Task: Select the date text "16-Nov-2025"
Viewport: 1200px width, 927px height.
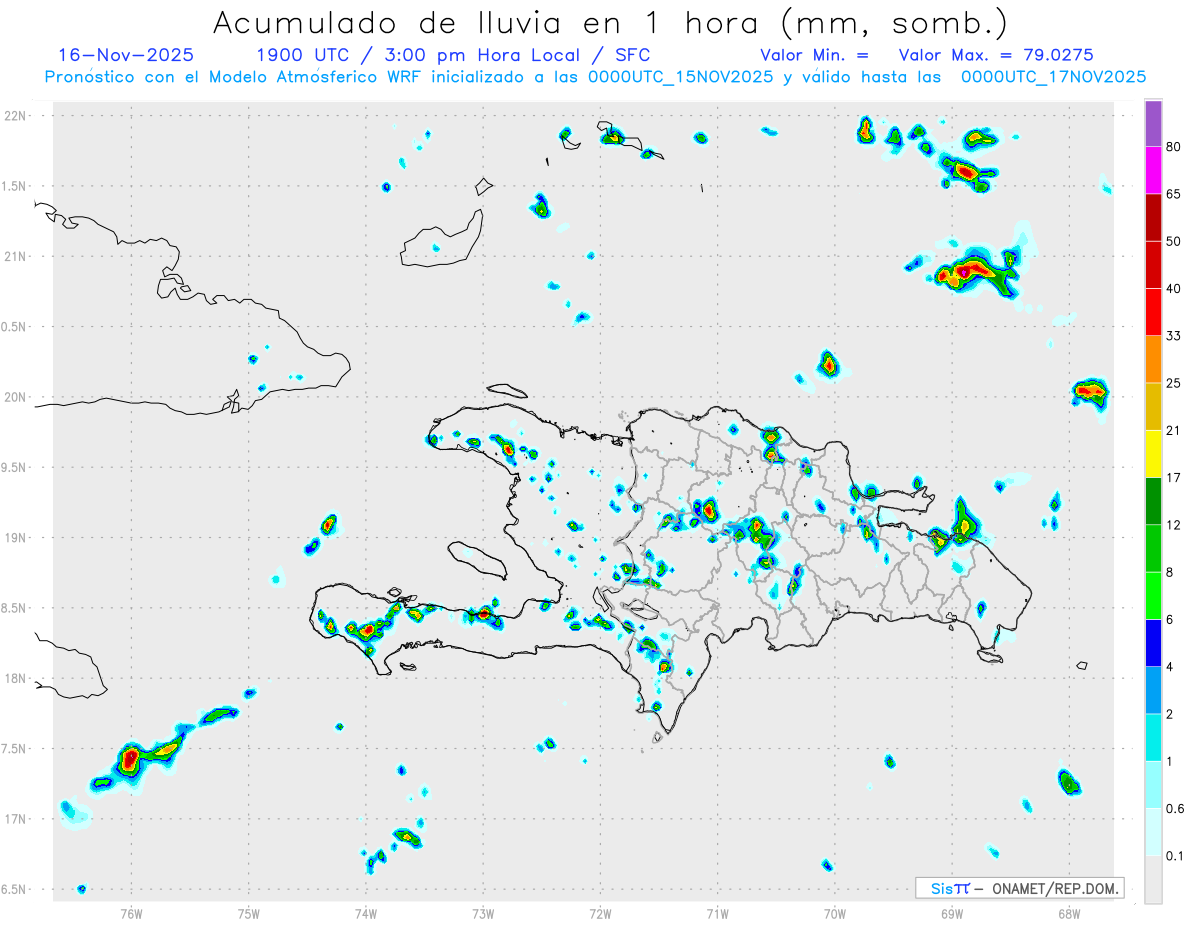Action: tap(126, 55)
